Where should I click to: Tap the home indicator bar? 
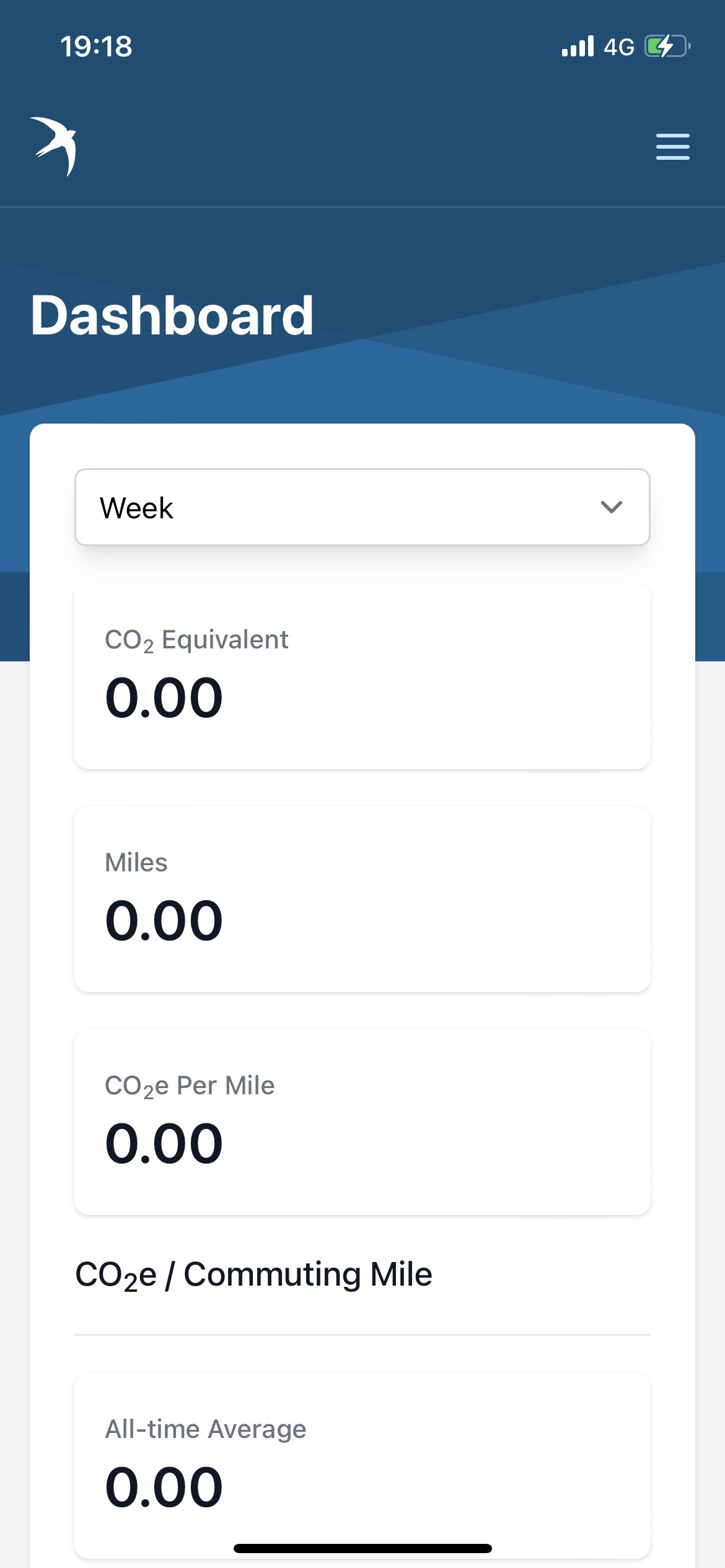(362, 1549)
